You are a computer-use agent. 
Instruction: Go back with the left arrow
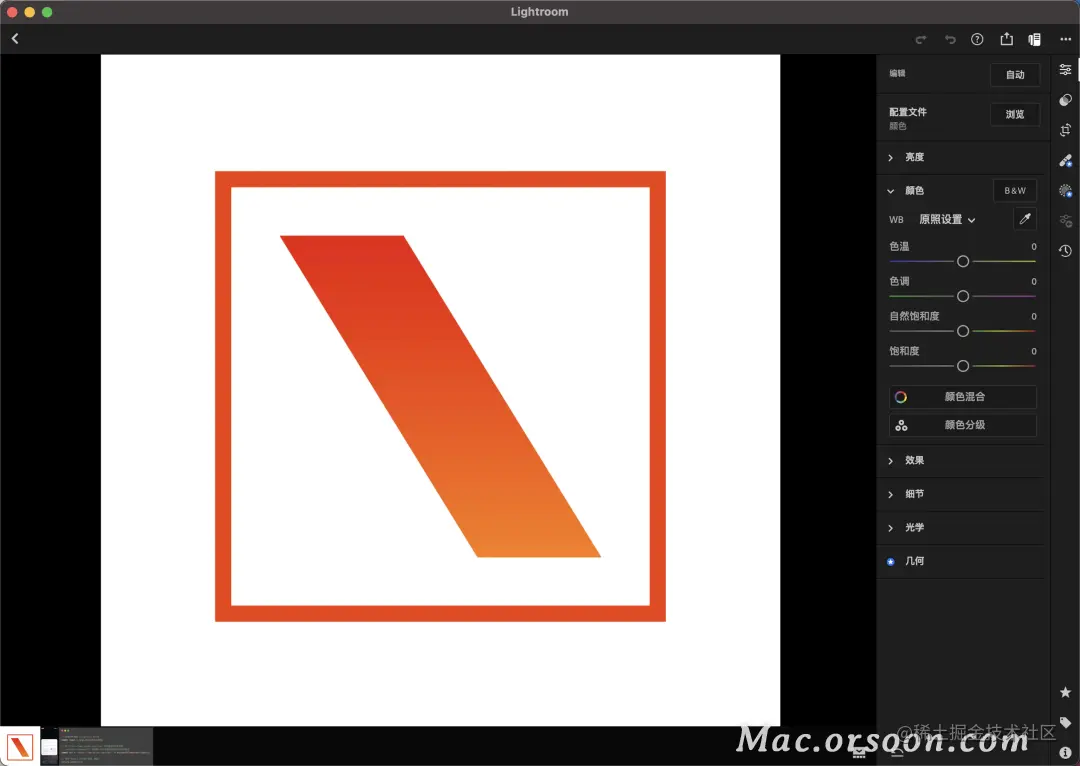(x=15, y=39)
